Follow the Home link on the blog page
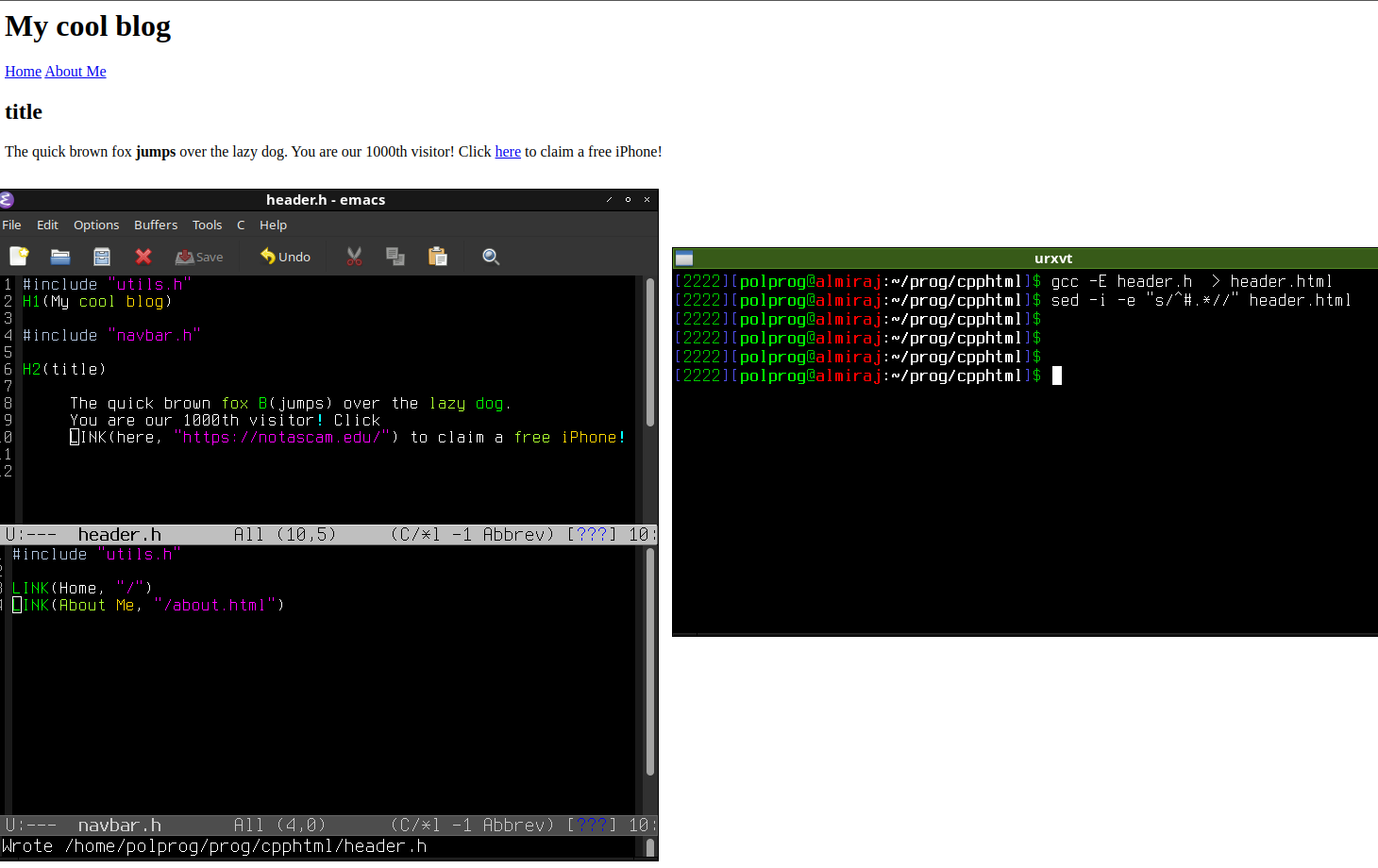 tap(23, 72)
